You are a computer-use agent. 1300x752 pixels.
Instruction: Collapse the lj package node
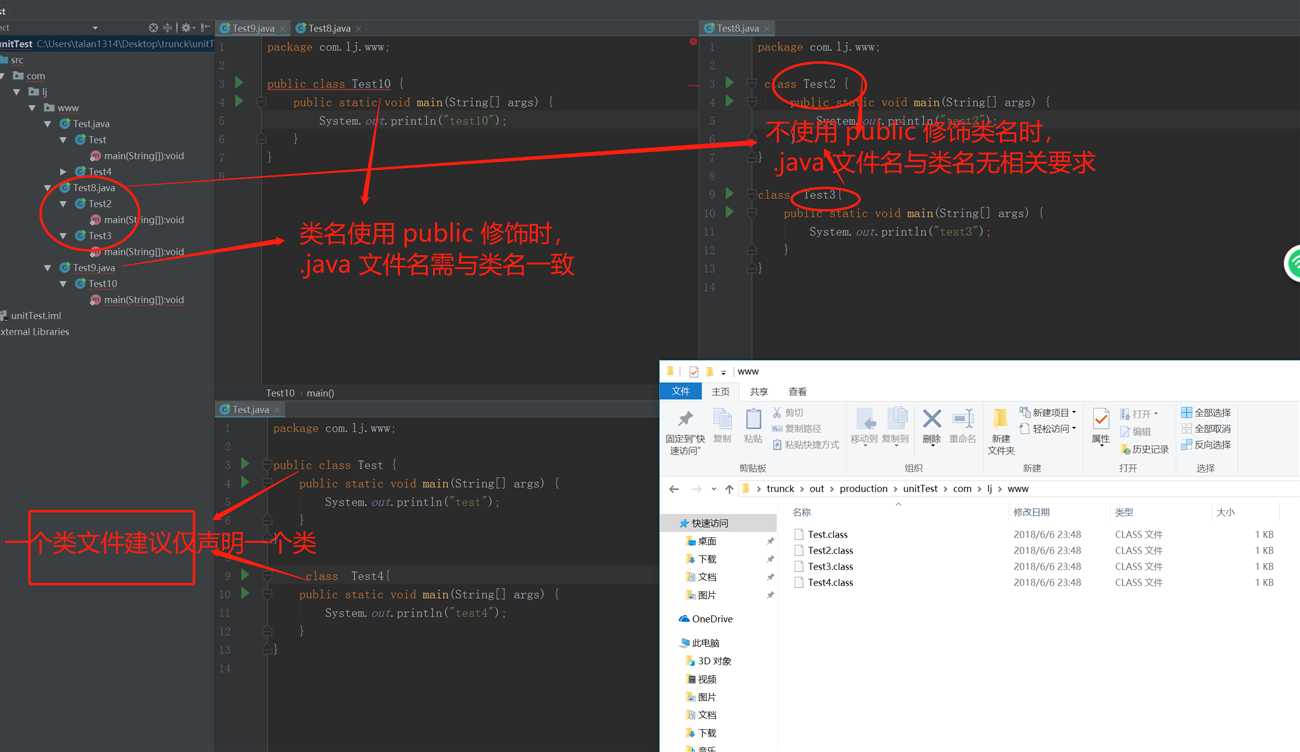[x=17, y=92]
